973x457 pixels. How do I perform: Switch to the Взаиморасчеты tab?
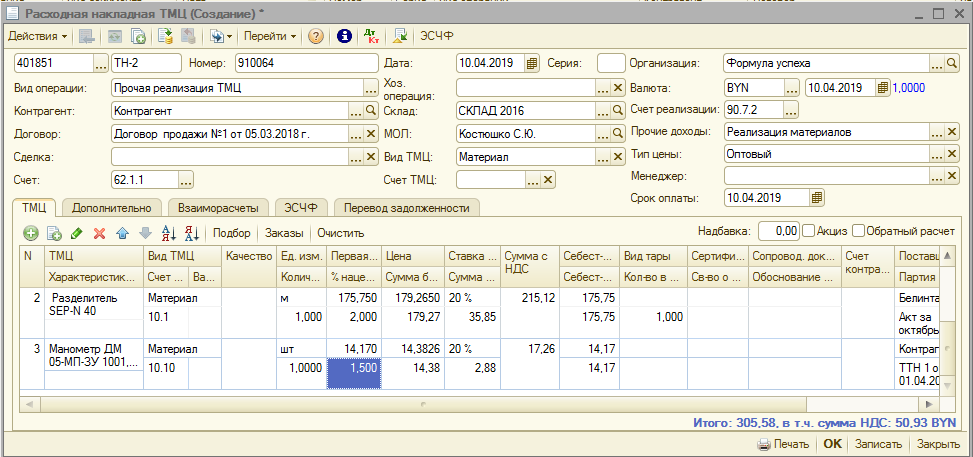click(x=216, y=207)
